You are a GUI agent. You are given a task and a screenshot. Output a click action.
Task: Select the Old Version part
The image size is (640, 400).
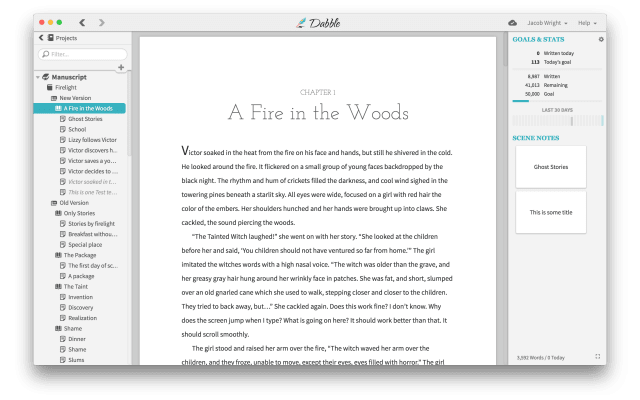74,203
